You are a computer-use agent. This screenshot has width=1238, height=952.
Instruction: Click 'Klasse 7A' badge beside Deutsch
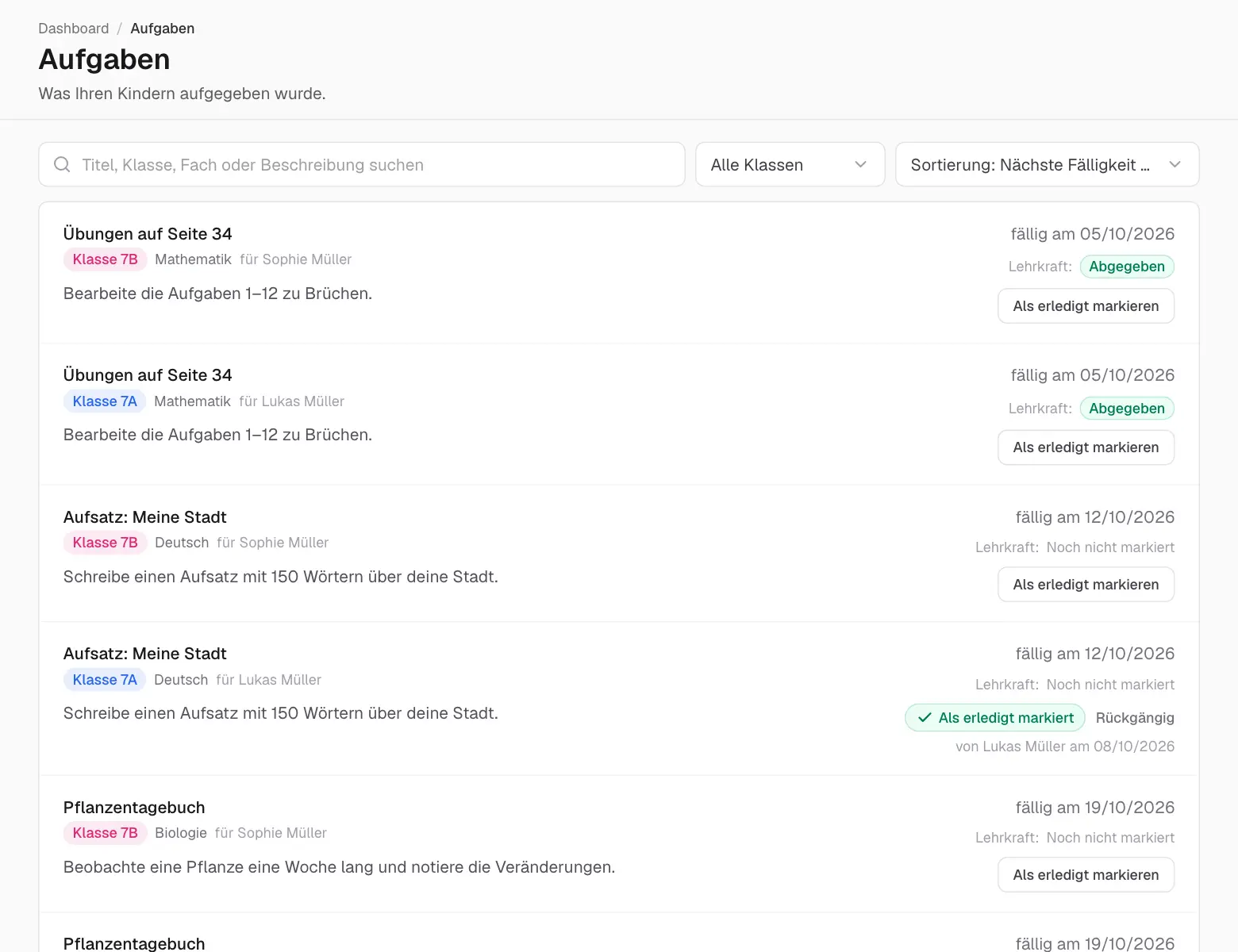(x=105, y=680)
